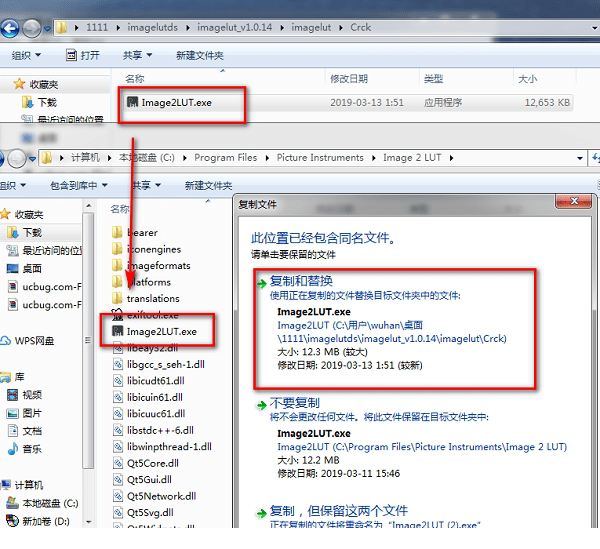600x549 pixels.
Task: Click 收藏夹 in the top window sidebar
Action: point(36,84)
